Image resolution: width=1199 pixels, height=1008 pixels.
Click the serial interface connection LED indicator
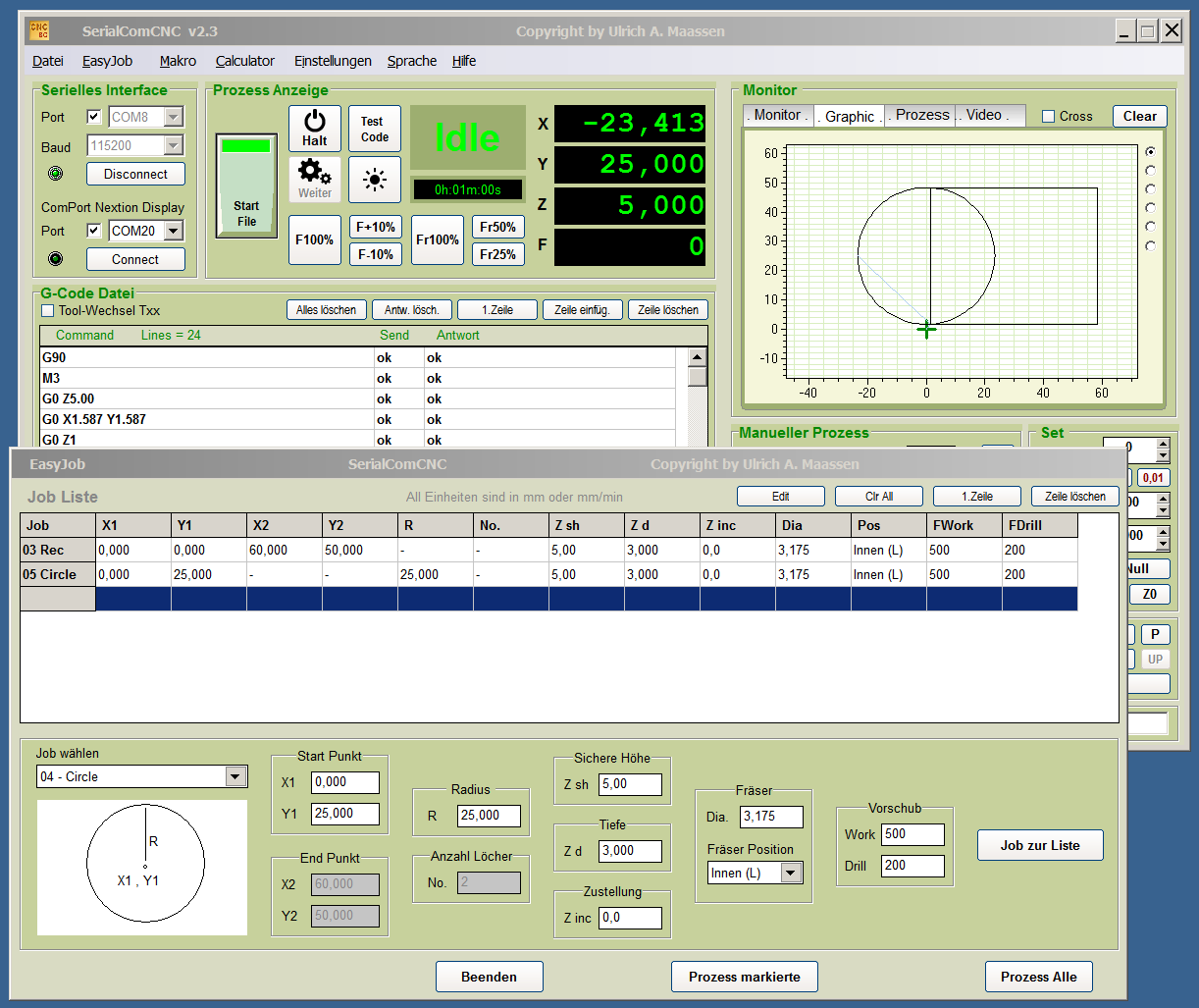click(56, 174)
